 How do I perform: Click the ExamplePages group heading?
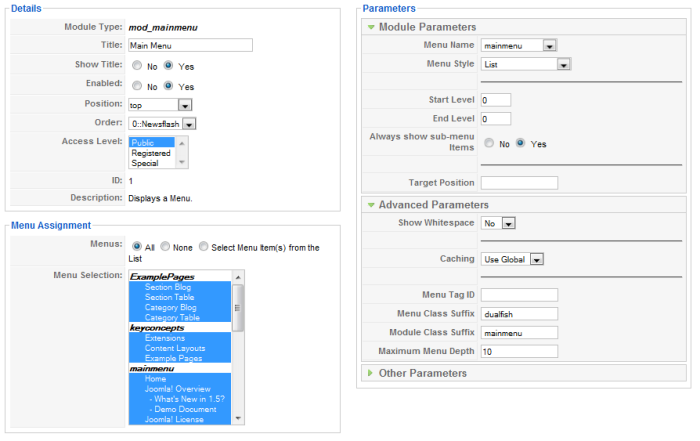(162, 277)
